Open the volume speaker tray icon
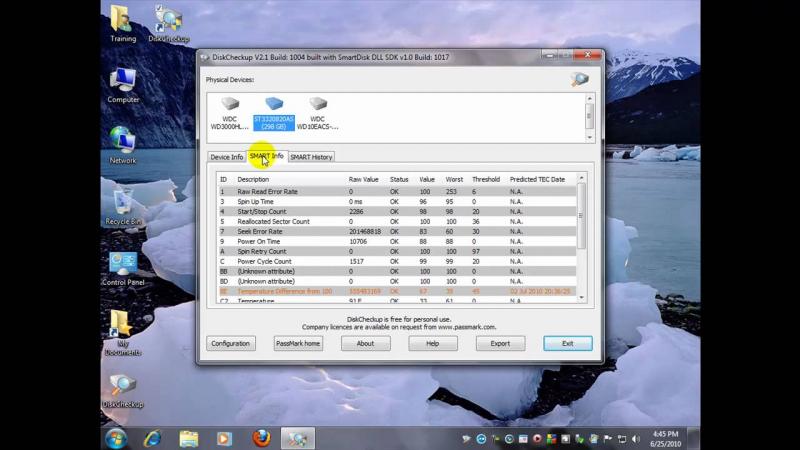800x450 pixels. (x=636, y=439)
